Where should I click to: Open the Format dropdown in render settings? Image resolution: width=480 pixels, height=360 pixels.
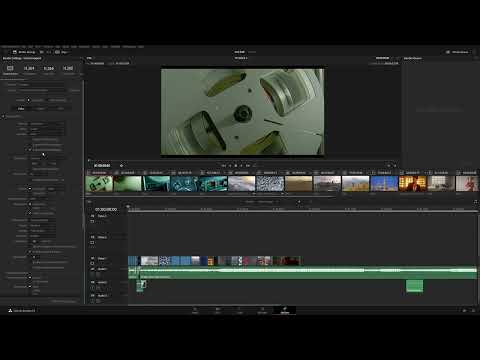[47, 124]
